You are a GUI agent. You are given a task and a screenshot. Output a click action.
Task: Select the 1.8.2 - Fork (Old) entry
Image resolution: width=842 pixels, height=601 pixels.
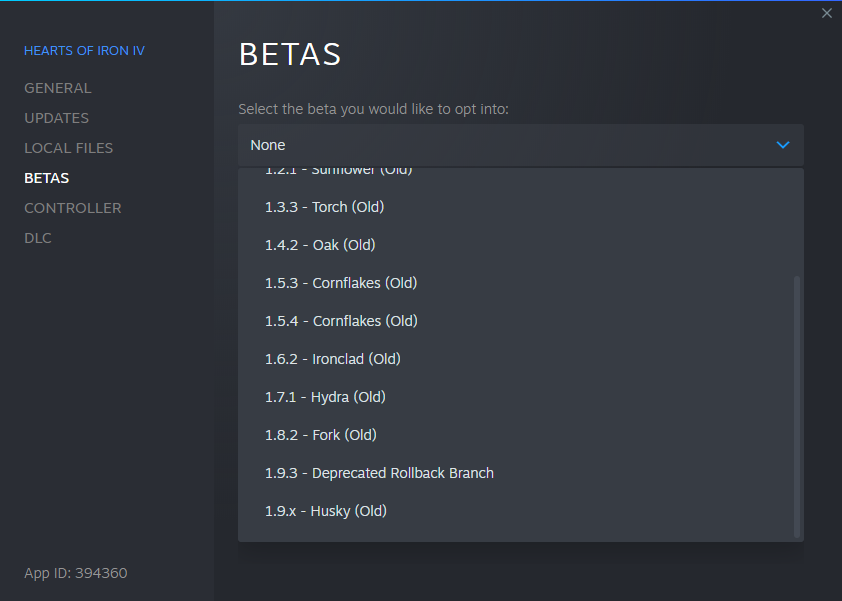(320, 435)
